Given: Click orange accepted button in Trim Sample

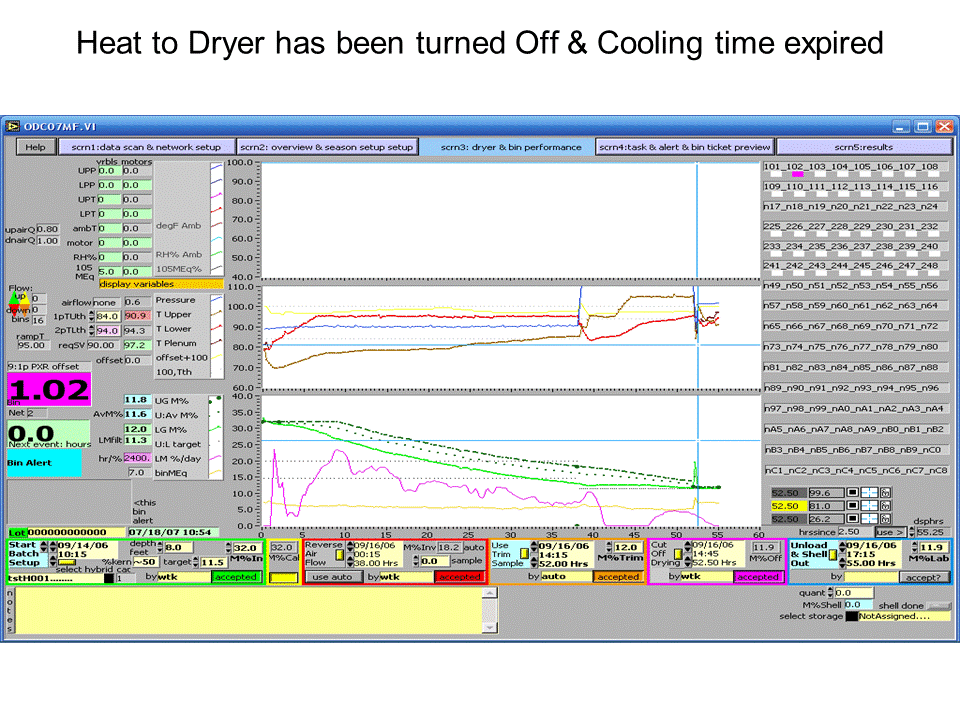Looking at the screenshot, I should click(618, 577).
